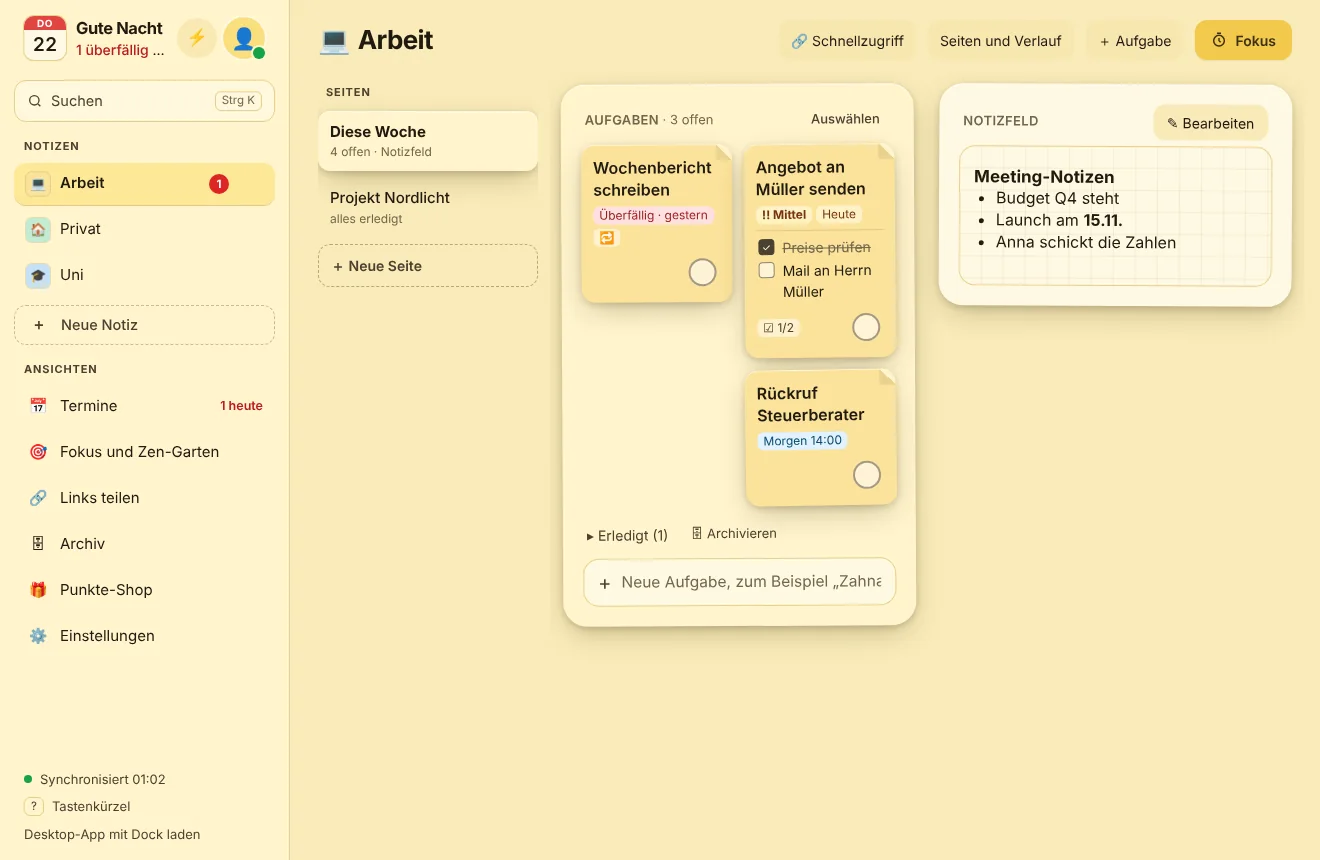This screenshot has width=1320, height=860.
Task: Click the + Aufgabe button
Action: pyautogui.click(x=1135, y=41)
